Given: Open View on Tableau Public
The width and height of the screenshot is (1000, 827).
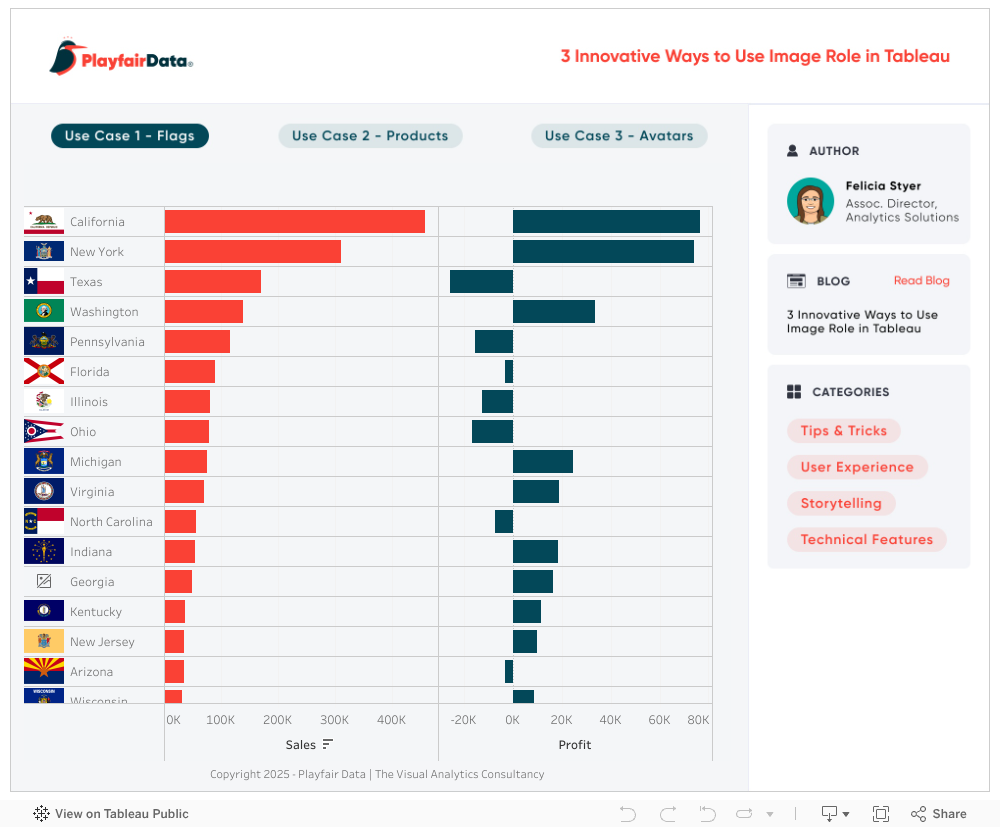Looking at the screenshot, I should [111, 814].
